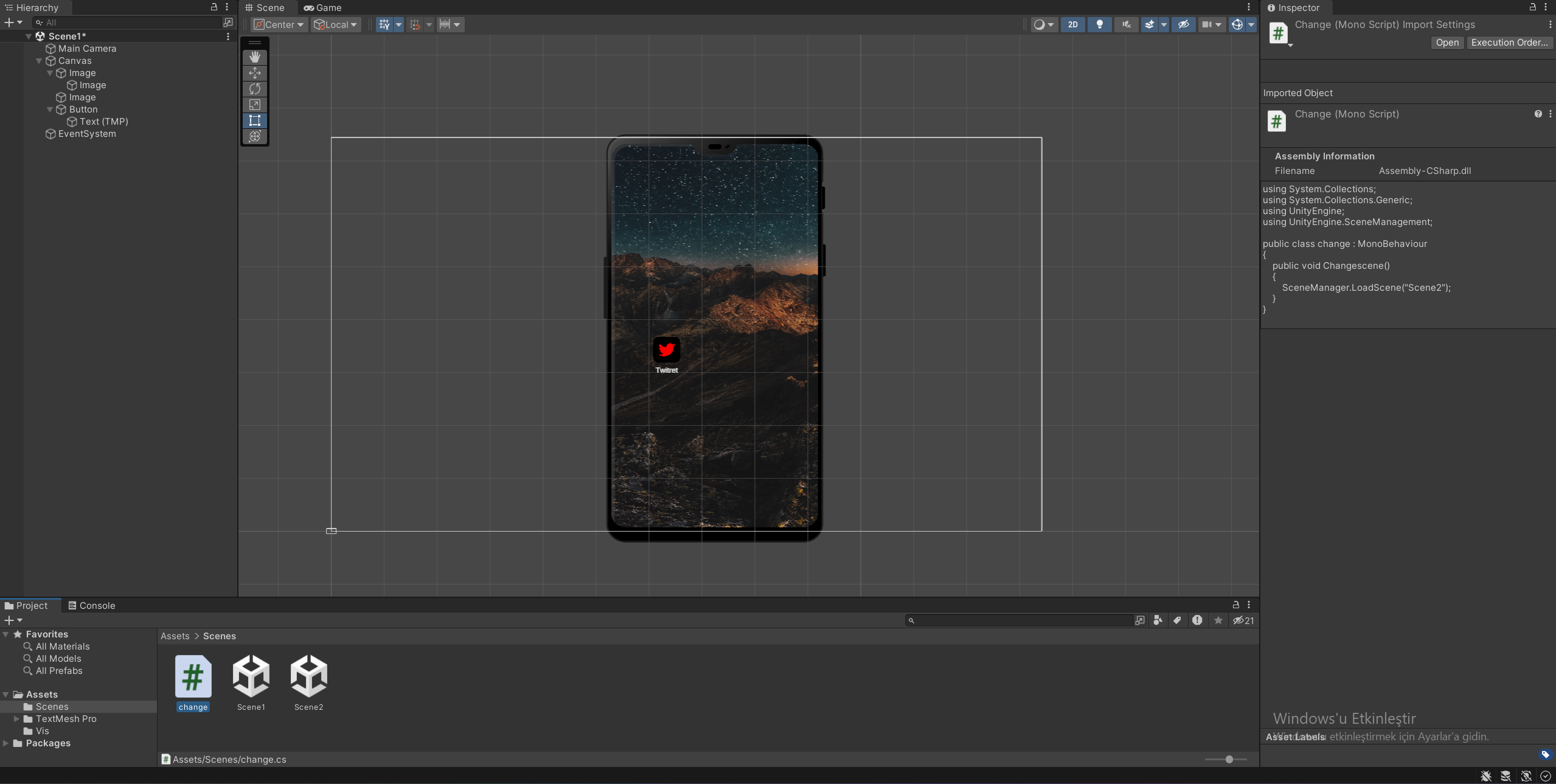This screenshot has height=784, width=1556.
Task: Click the scene lighting bulb icon
Action: pos(1099,24)
